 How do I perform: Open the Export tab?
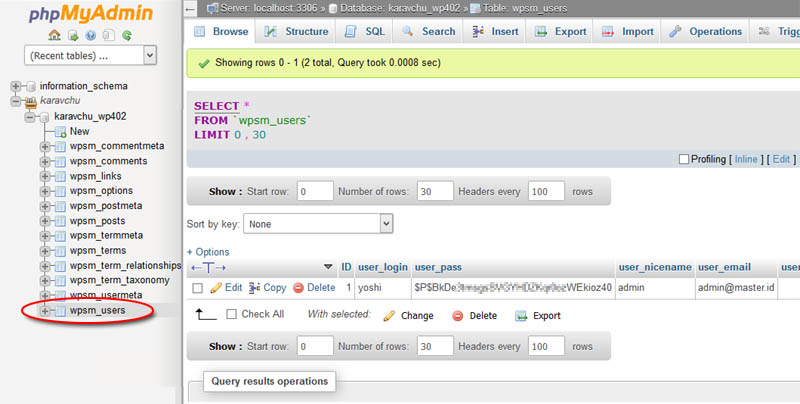click(560, 32)
